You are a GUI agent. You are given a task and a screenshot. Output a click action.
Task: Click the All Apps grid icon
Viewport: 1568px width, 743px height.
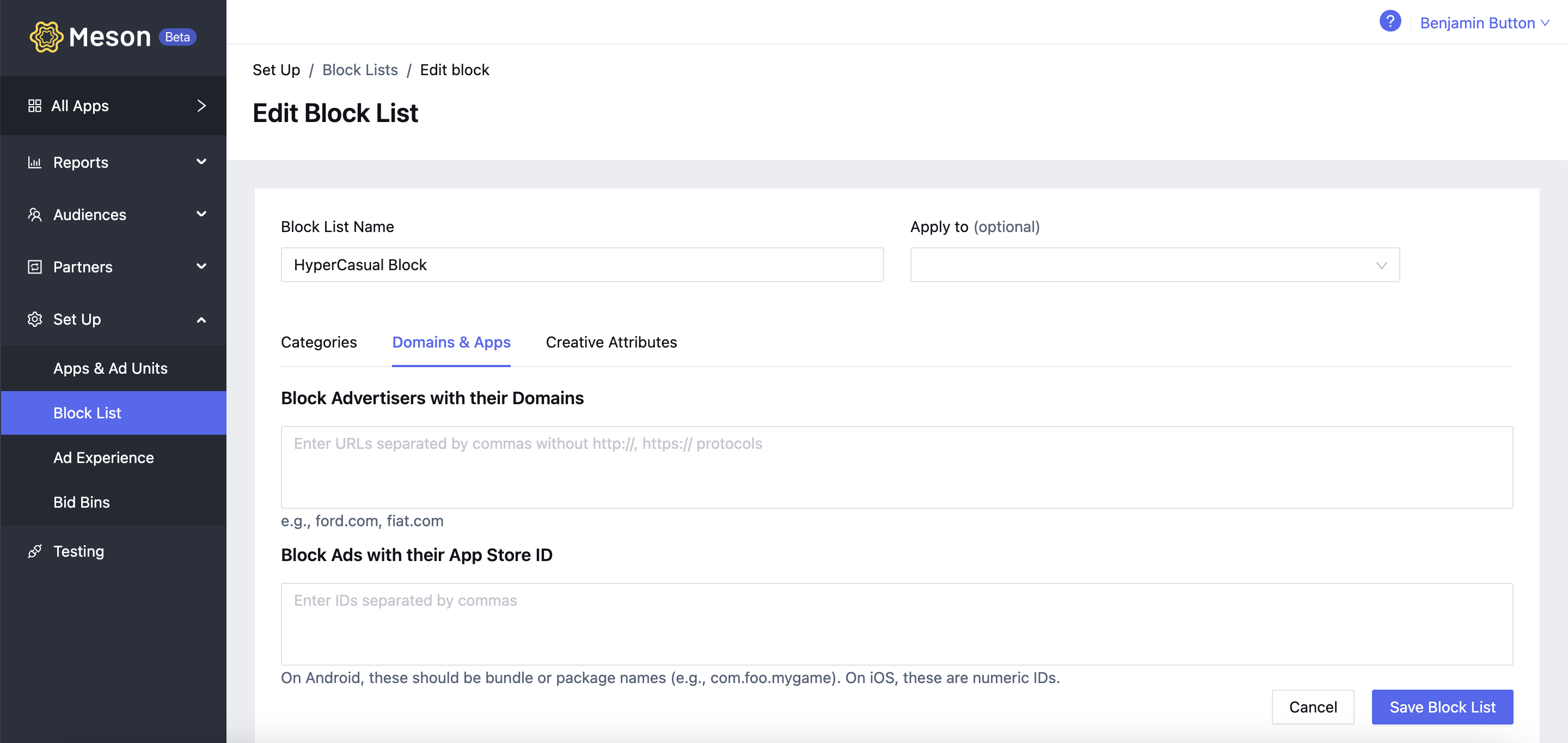[x=35, y=106]
